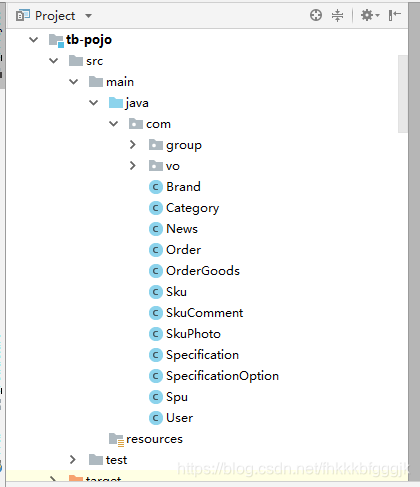The image size is (420, 487).
Task: Click the Project view icon in the header
Action: pyautogui.click(x=23, y=15)
